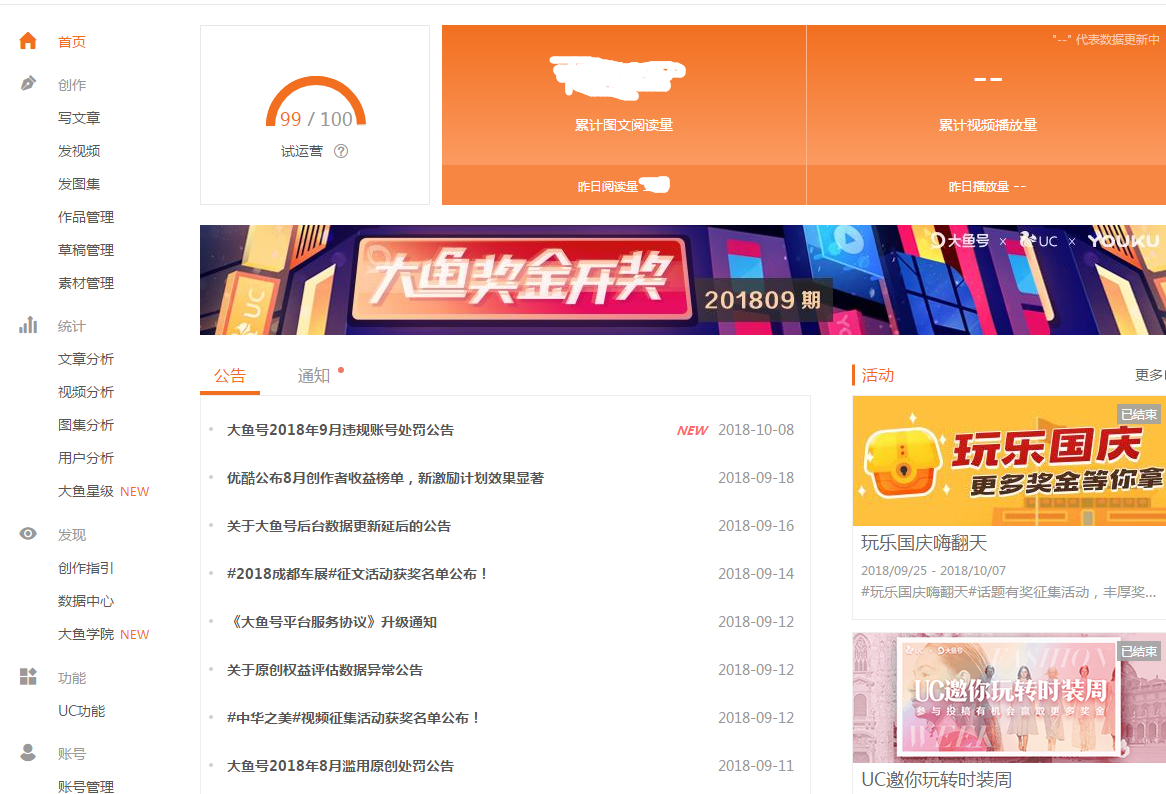Open UC功能 in the sidebar
The image size is (1166, 794).
point(82,711)
